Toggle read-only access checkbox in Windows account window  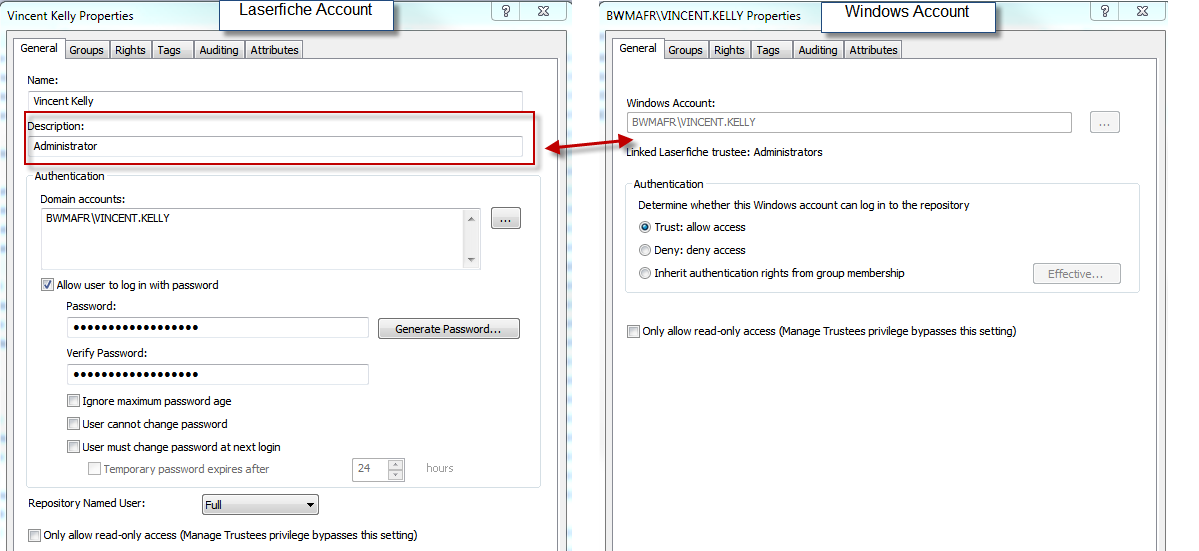click(633, 332)
